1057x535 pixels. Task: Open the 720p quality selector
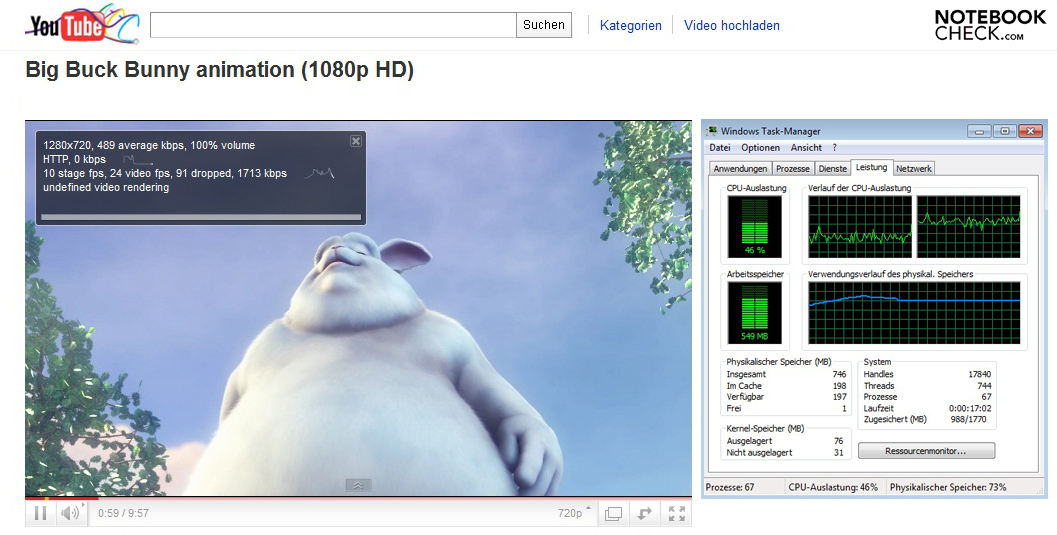(574, 513)
